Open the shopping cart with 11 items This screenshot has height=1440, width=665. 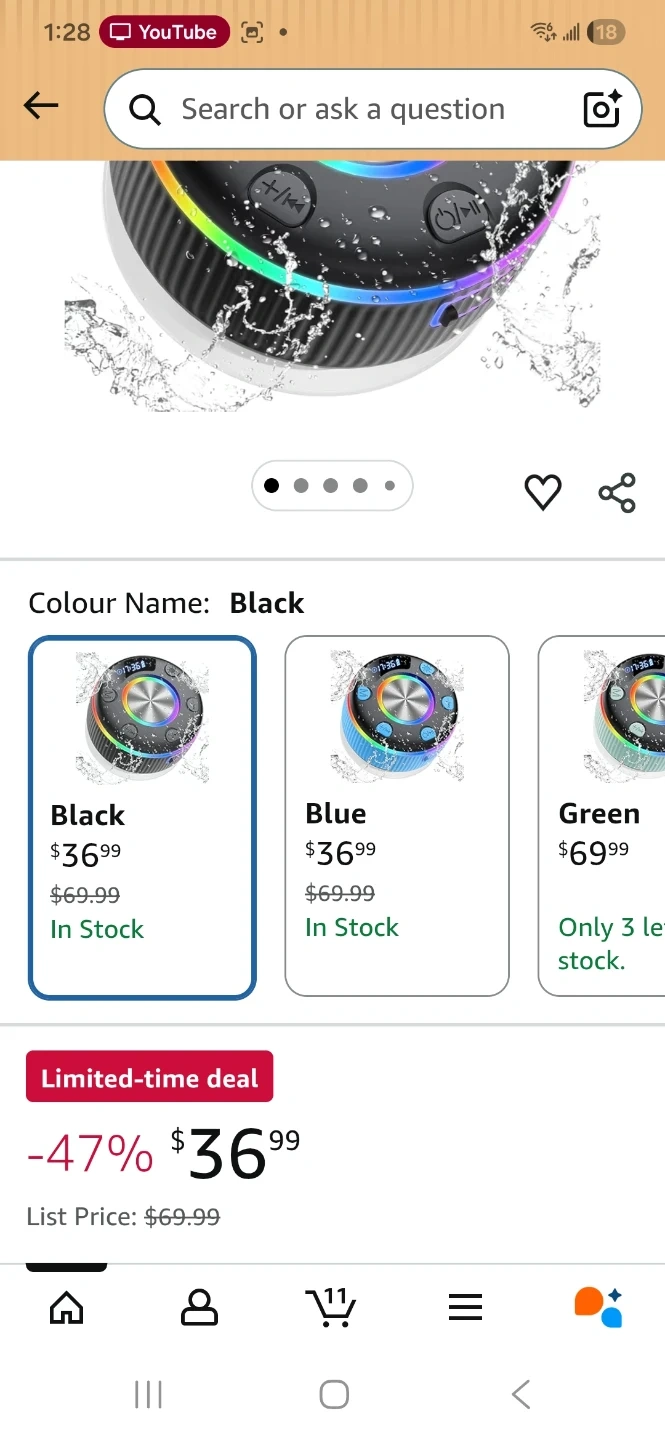[x=330, y=1307]
